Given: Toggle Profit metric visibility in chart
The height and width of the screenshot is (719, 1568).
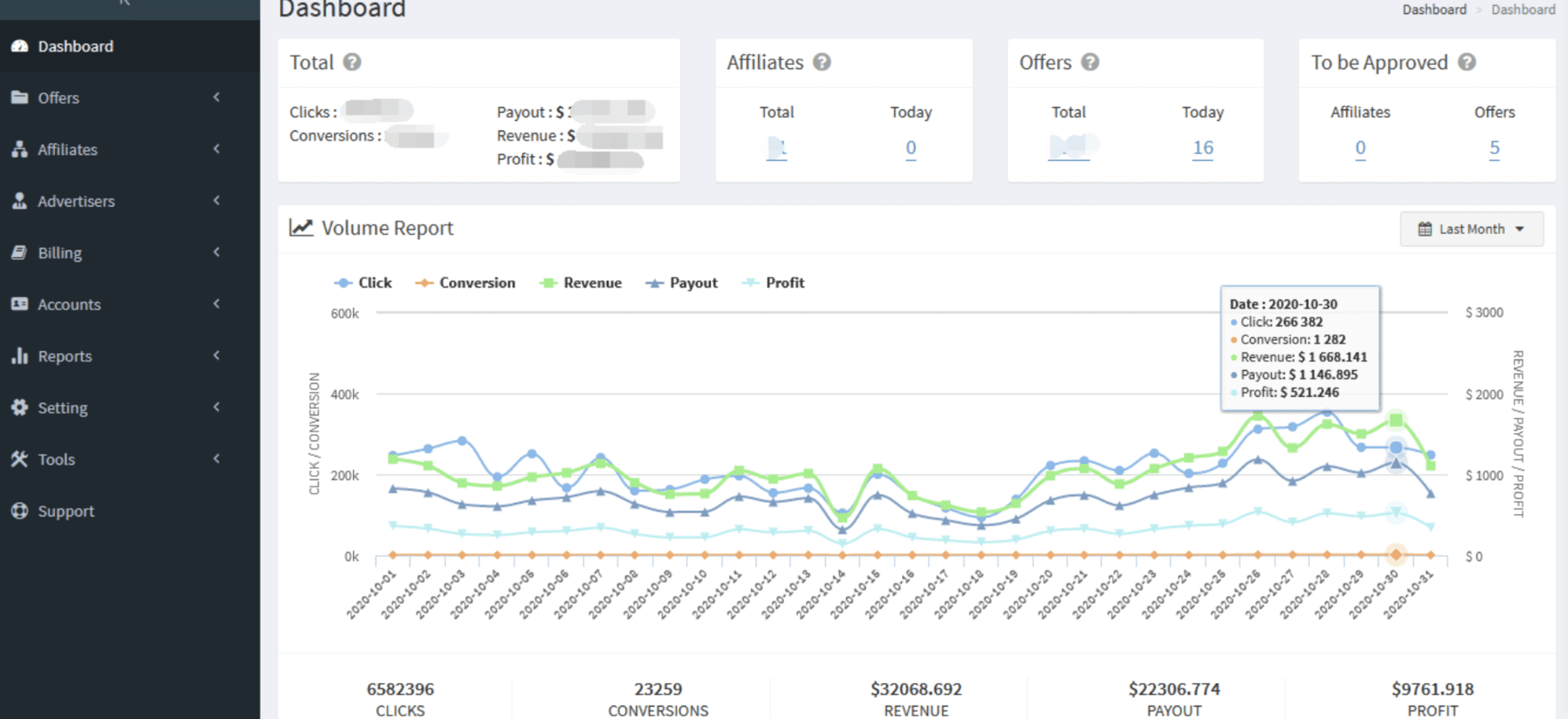Looking at the screenshot, I should coord(786,283).
